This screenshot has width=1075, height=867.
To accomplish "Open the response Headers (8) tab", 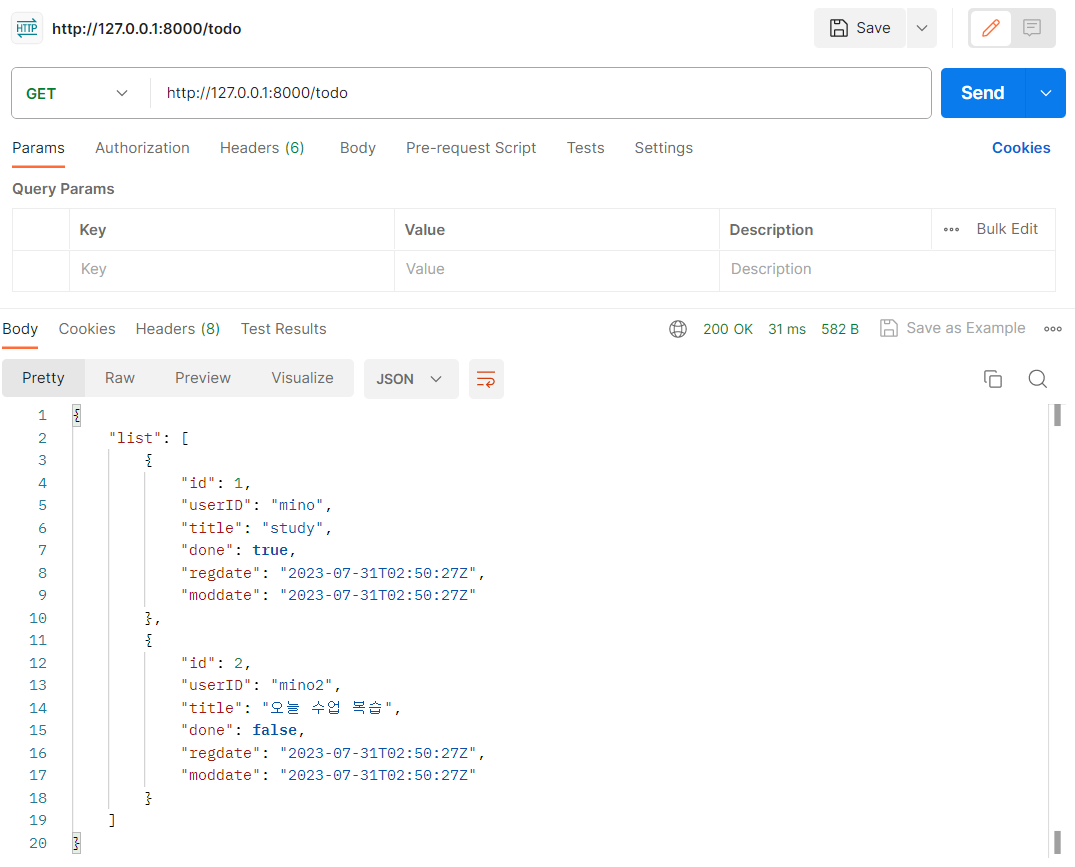I will (x=178, y=329).
